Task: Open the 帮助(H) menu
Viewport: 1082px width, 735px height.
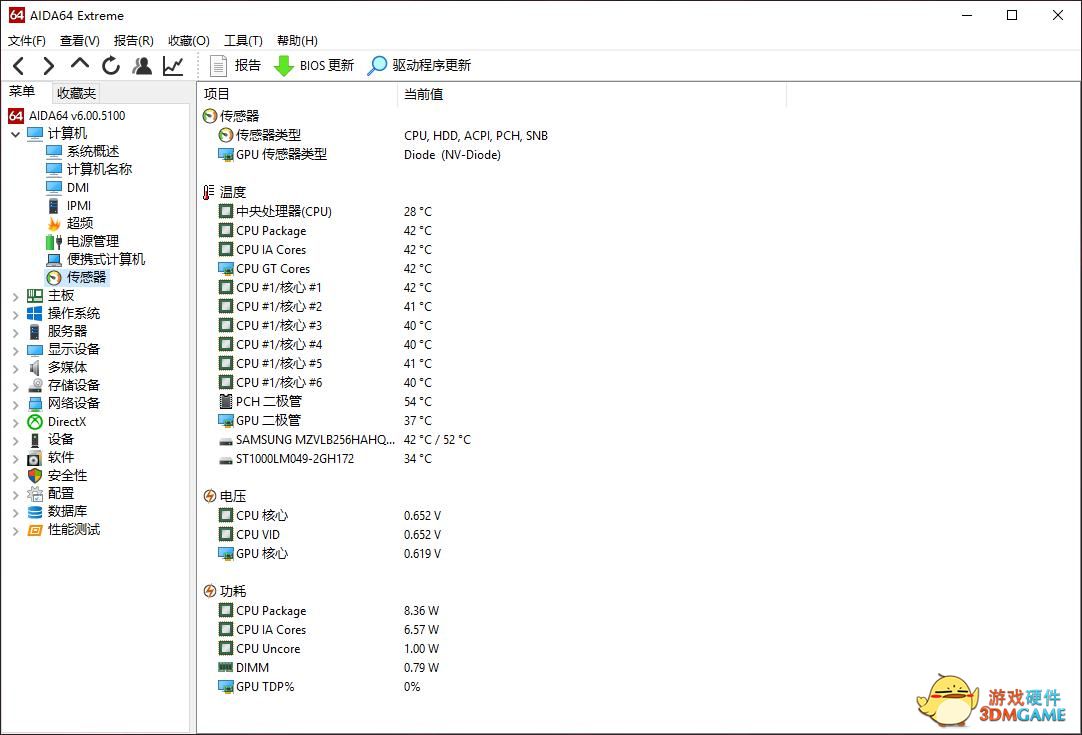Action: (x=297, y=41)
